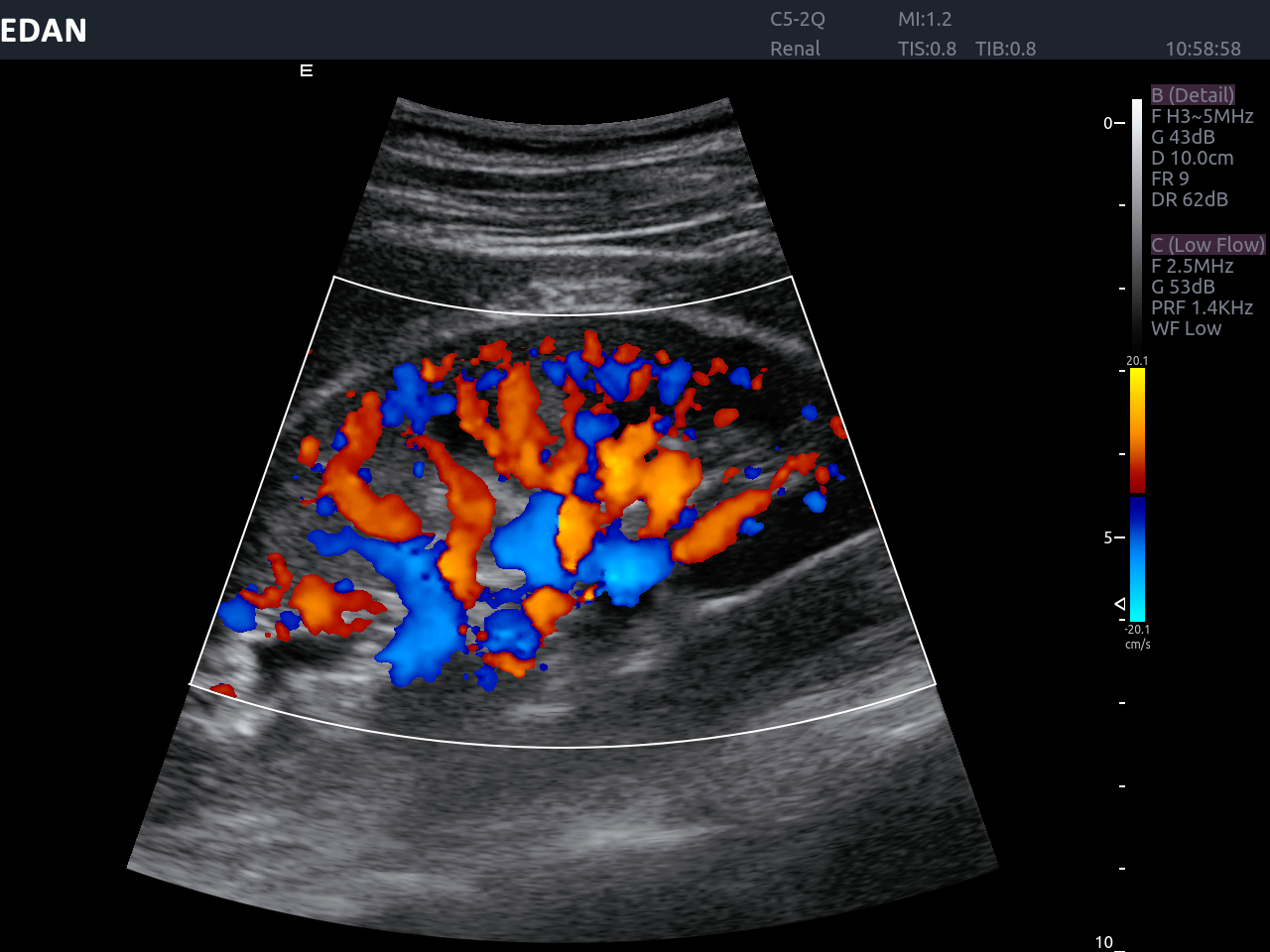1270x952 pixels.
Task: Select the Renal exam preset
Action: (795, 48)
